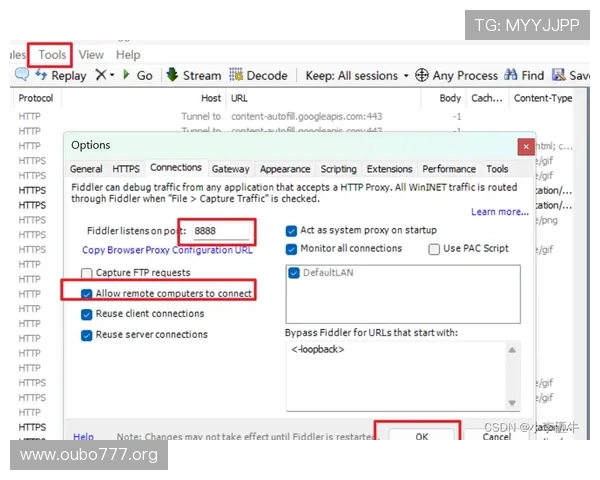600x480 pixels.
Task: Click the bypass list scroll down arrow
Action: click(x=512, y=403)
